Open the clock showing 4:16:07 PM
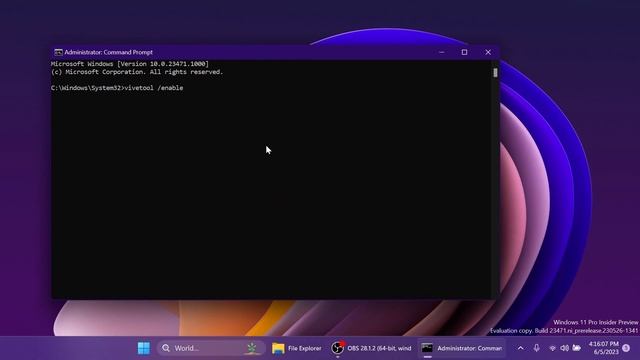Screen dimensions: 640x360 (604, 348)
